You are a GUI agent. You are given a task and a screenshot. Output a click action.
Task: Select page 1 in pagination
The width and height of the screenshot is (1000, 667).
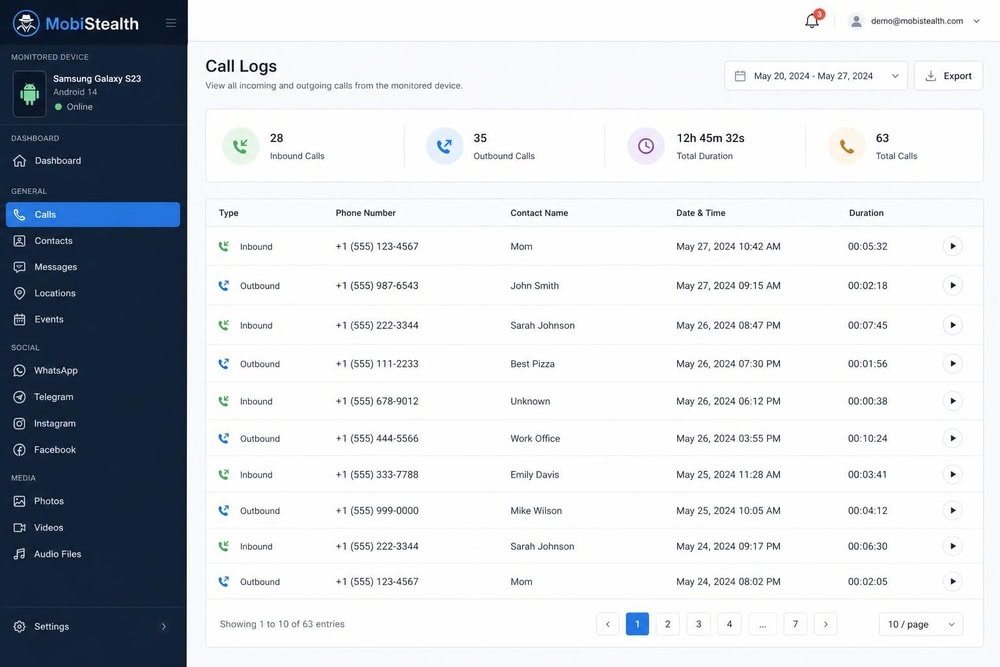[x=637, y=624]
